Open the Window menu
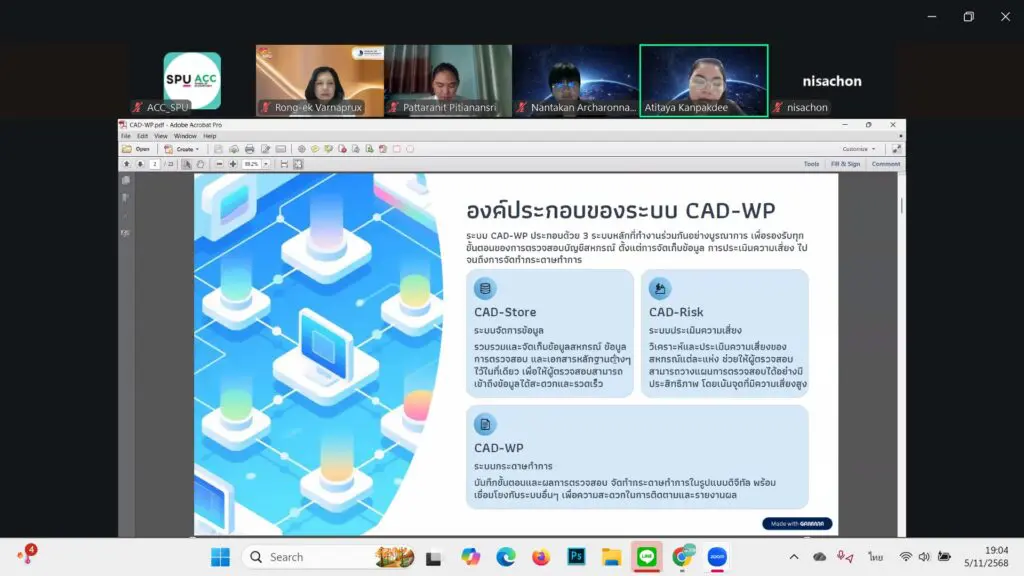Image resolution: width=1024 pixels, height=576 pixels. [185, 136]
